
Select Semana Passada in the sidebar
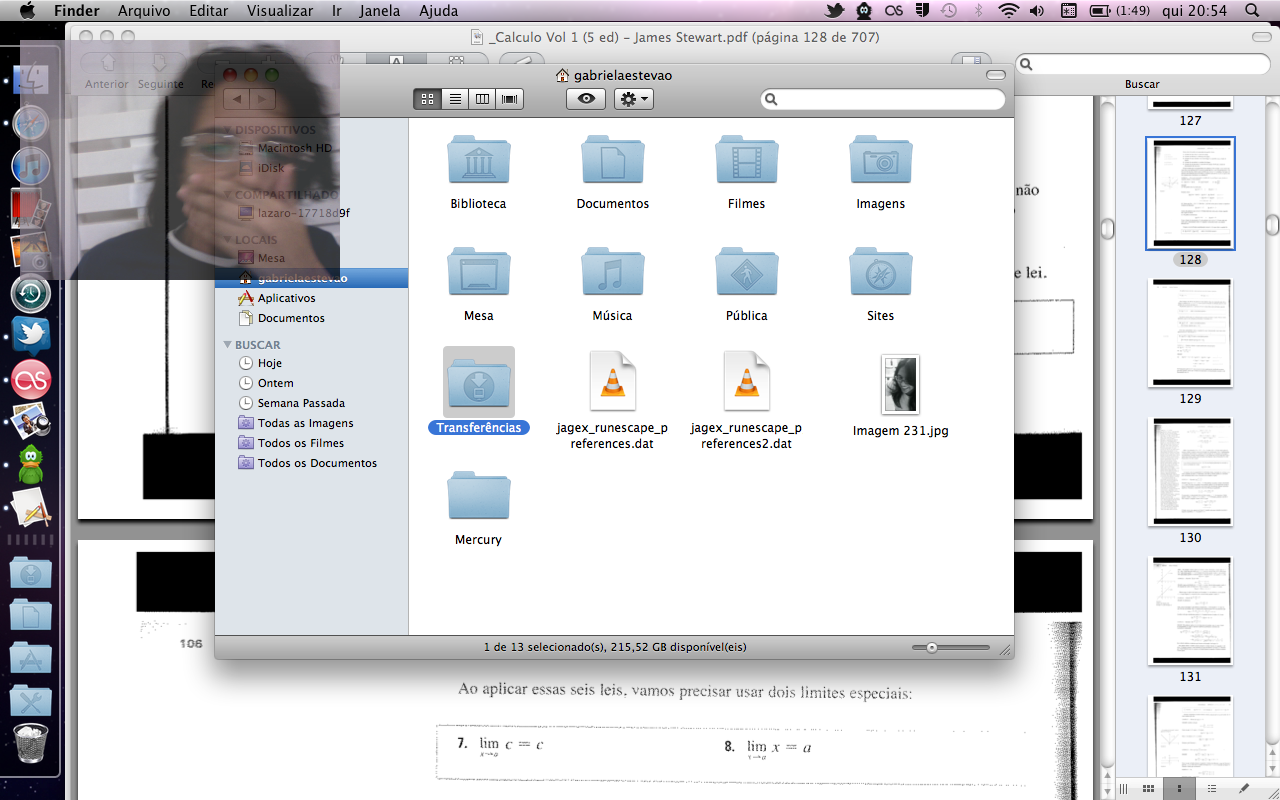point(311,403)
